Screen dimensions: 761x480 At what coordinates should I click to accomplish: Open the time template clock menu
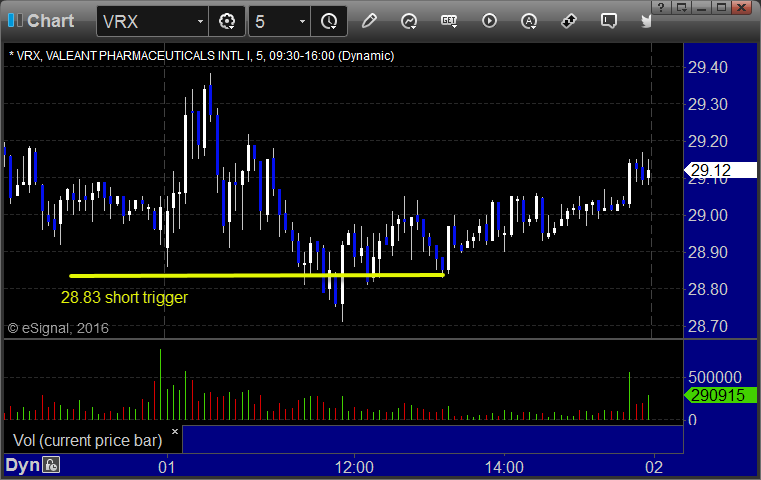(329, 21)
